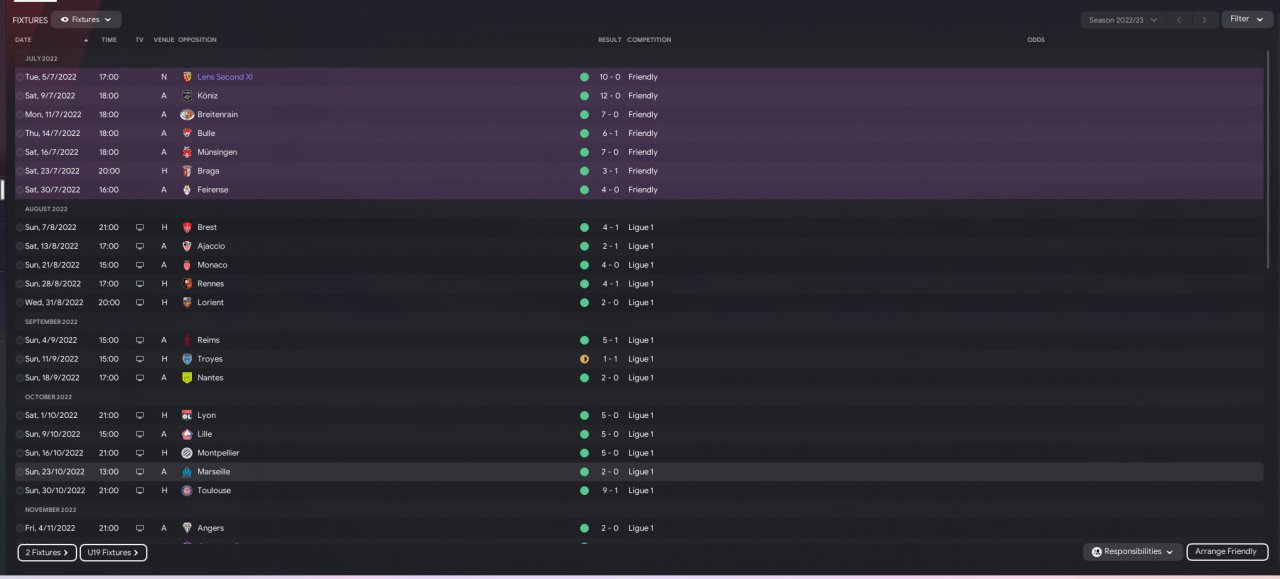Open the Filter dropdown
This screenshot has width=1280, height=579.
[x=1246, y=19]
